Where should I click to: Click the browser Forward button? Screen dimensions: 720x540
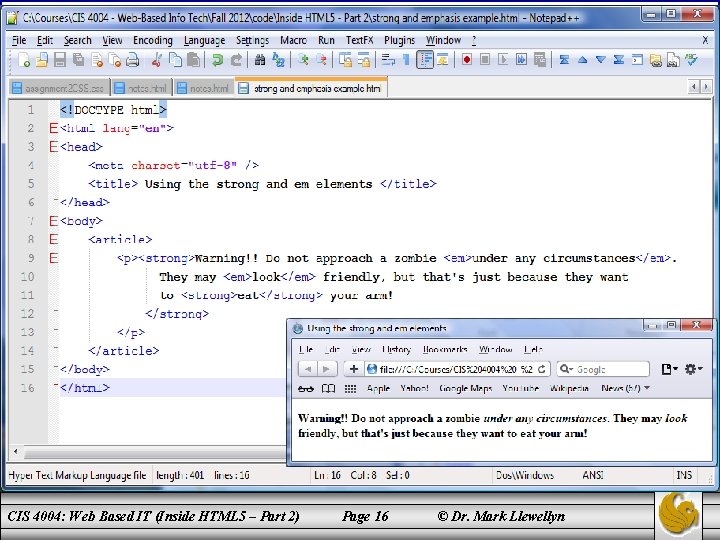coord(327,369)
